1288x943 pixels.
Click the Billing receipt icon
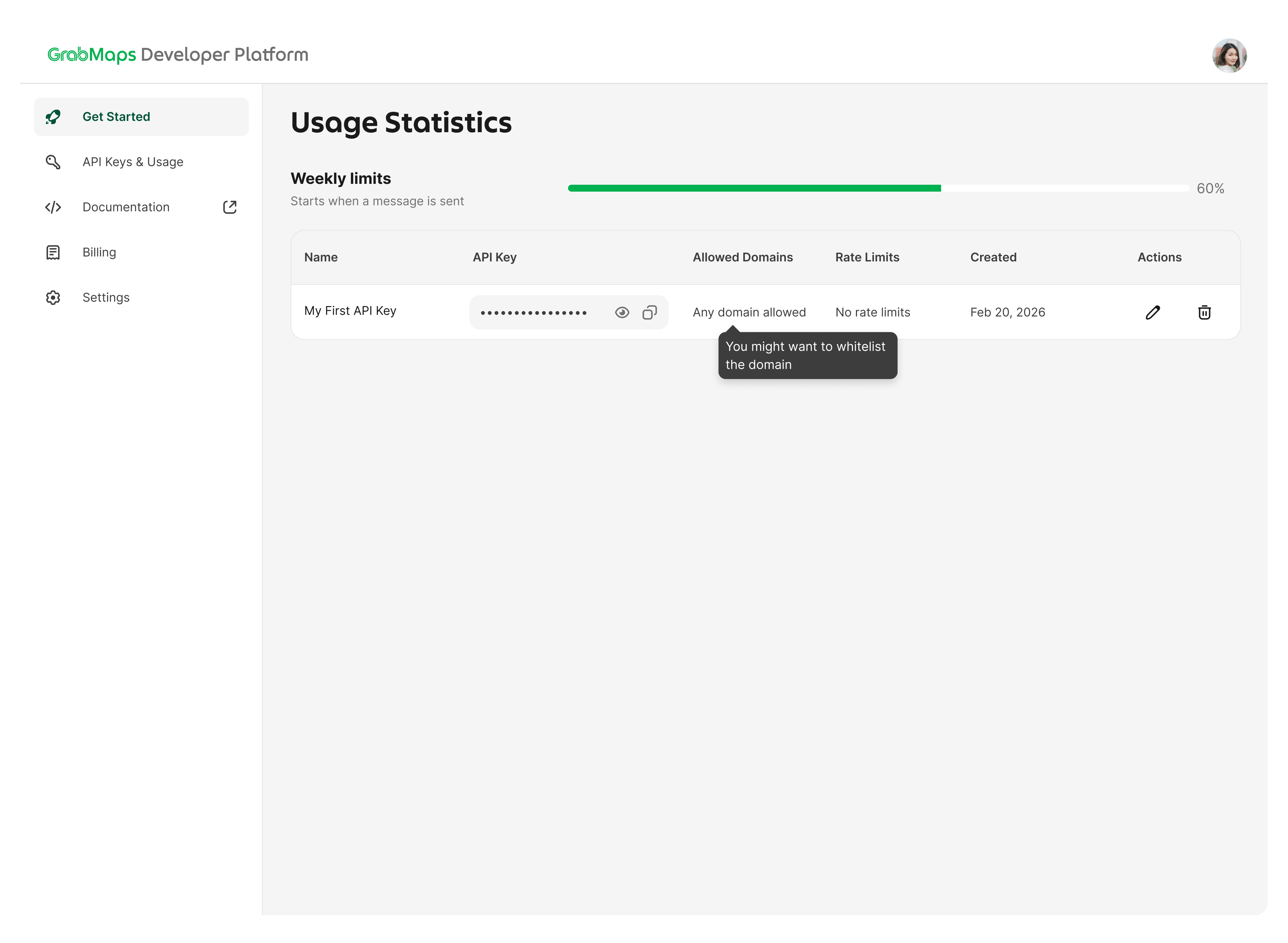coord(53,252)
